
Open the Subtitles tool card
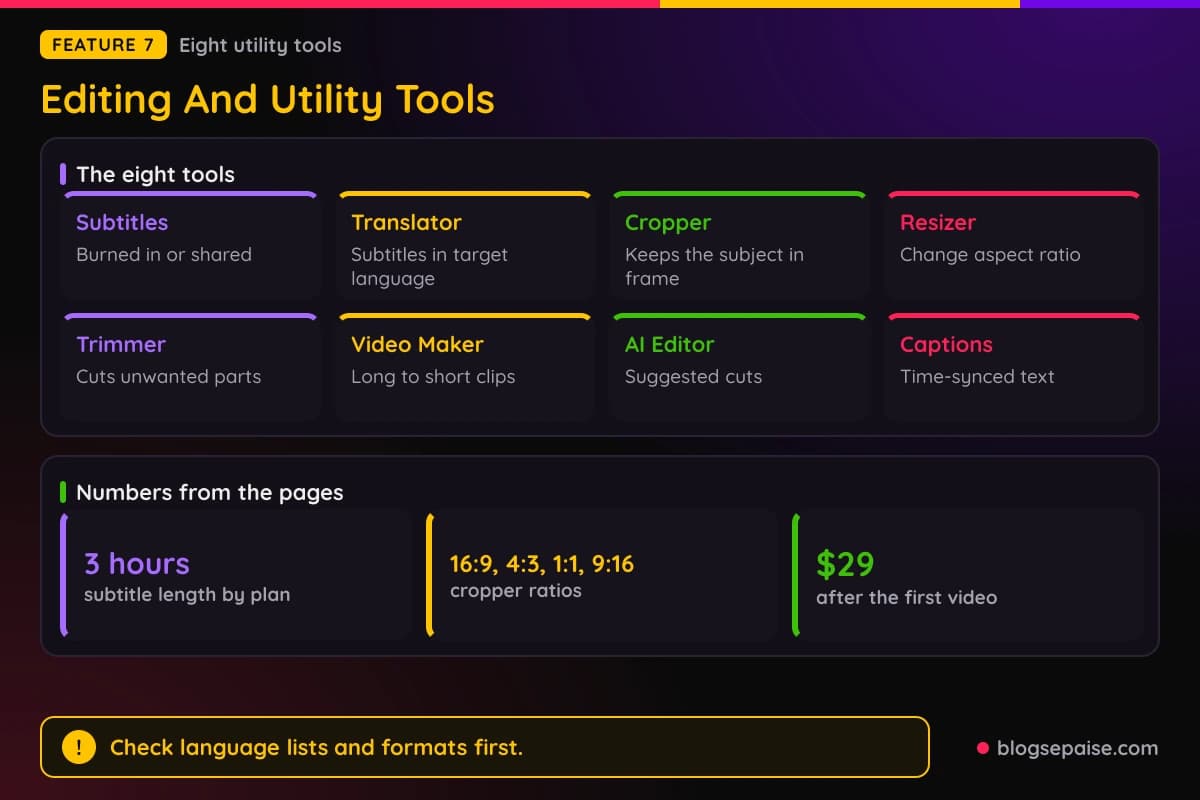[191, 245]
